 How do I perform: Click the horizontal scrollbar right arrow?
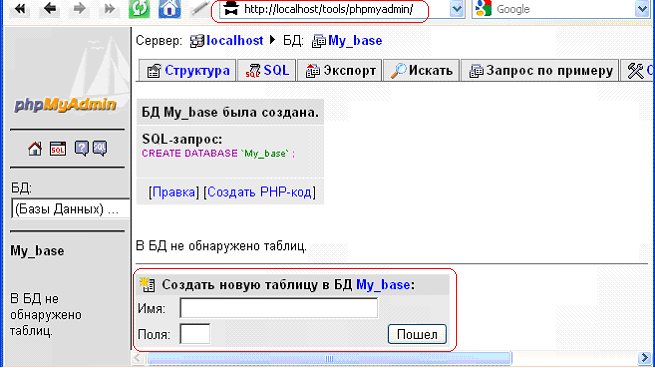point(644,358)
